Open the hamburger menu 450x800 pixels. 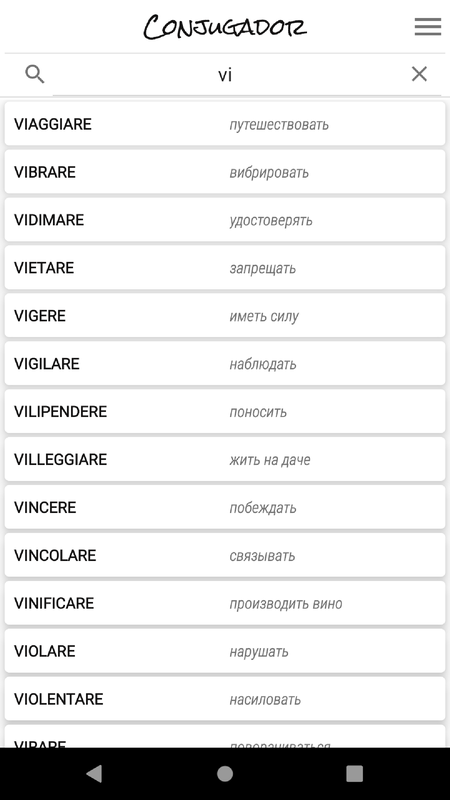(428, 27)
